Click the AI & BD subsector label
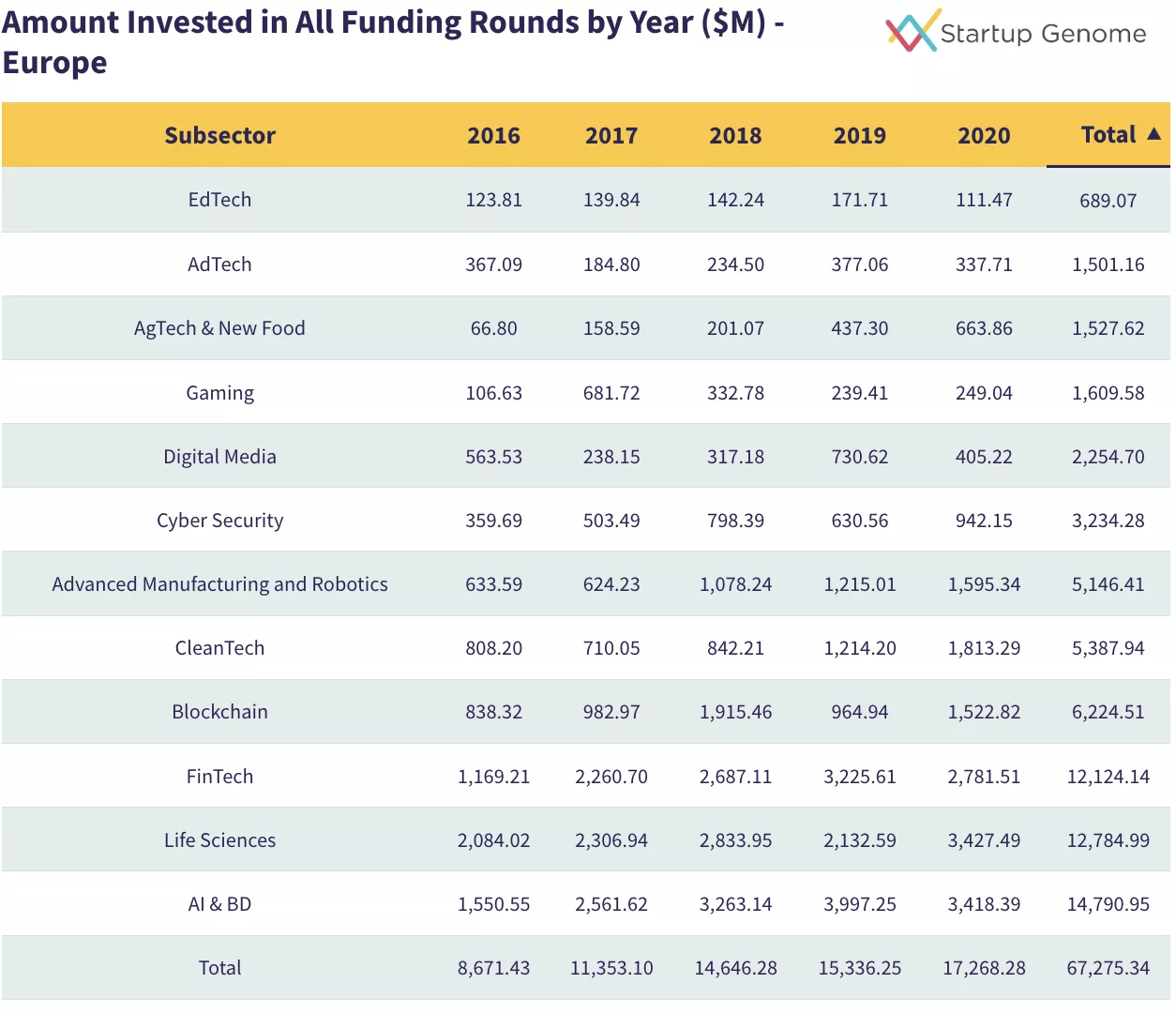 tap(219, 904)
